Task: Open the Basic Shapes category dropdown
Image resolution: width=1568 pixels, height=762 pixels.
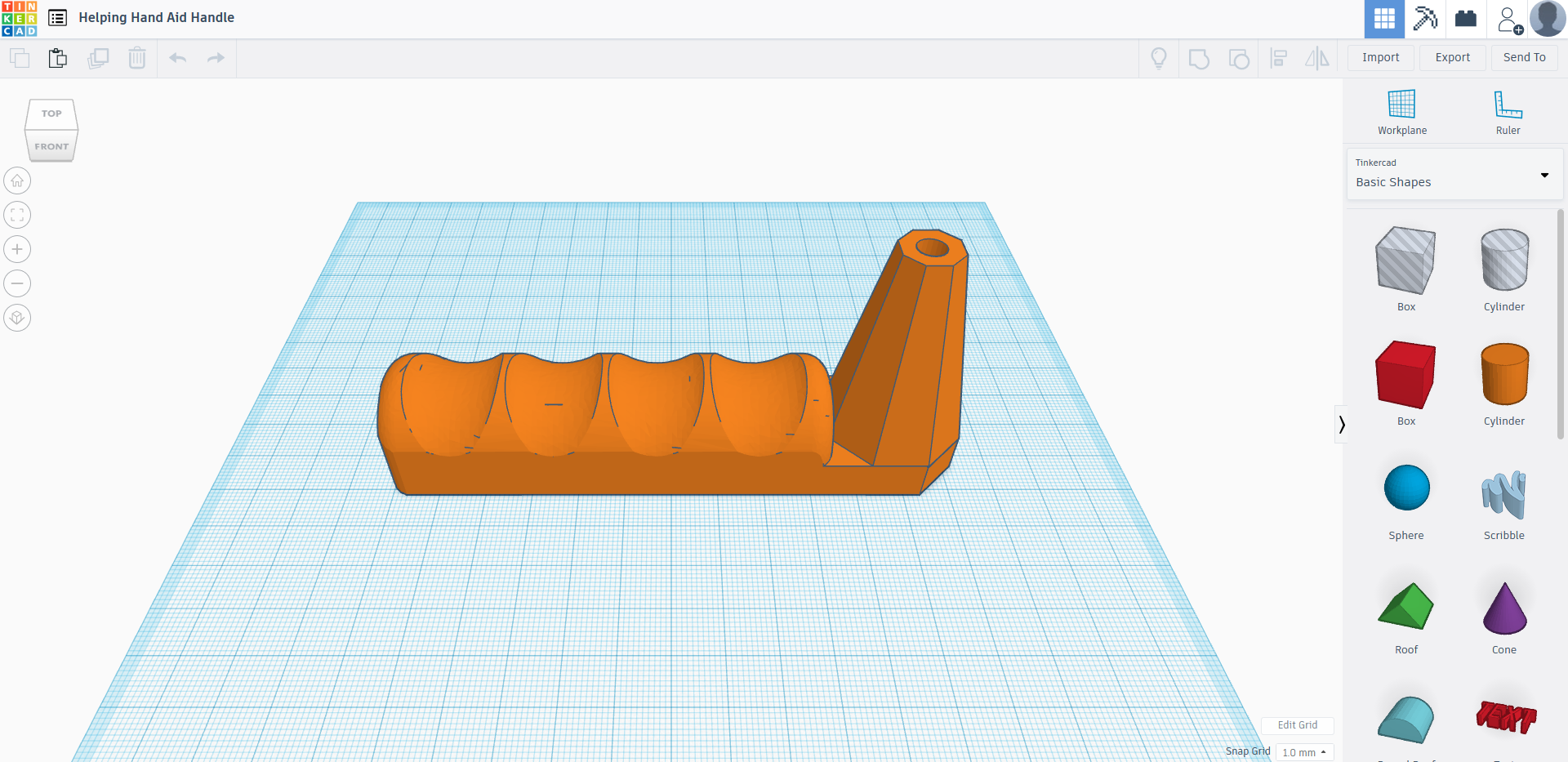Action: coord(1454,174)
